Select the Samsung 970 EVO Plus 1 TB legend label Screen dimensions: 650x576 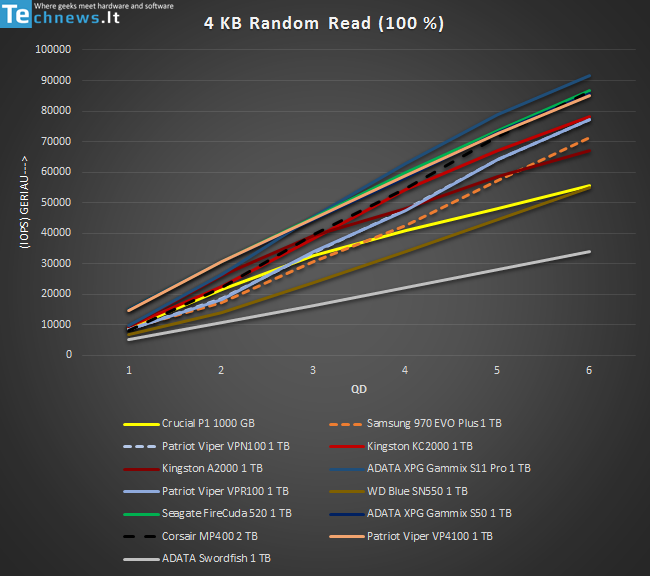tap(434, 423)
